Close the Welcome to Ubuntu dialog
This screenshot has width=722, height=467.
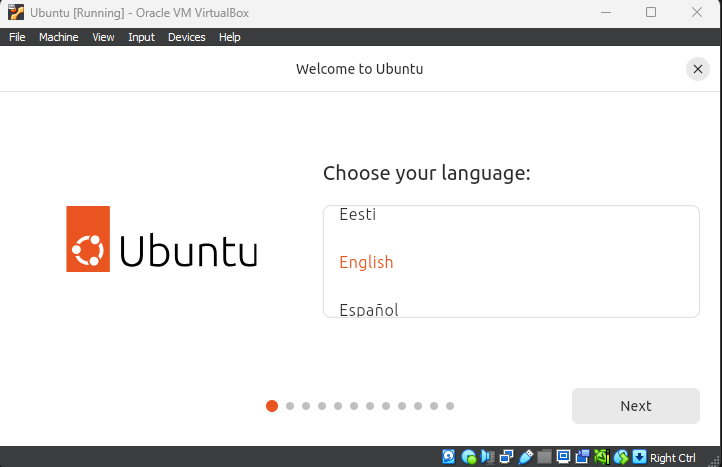tap(698, 69)
